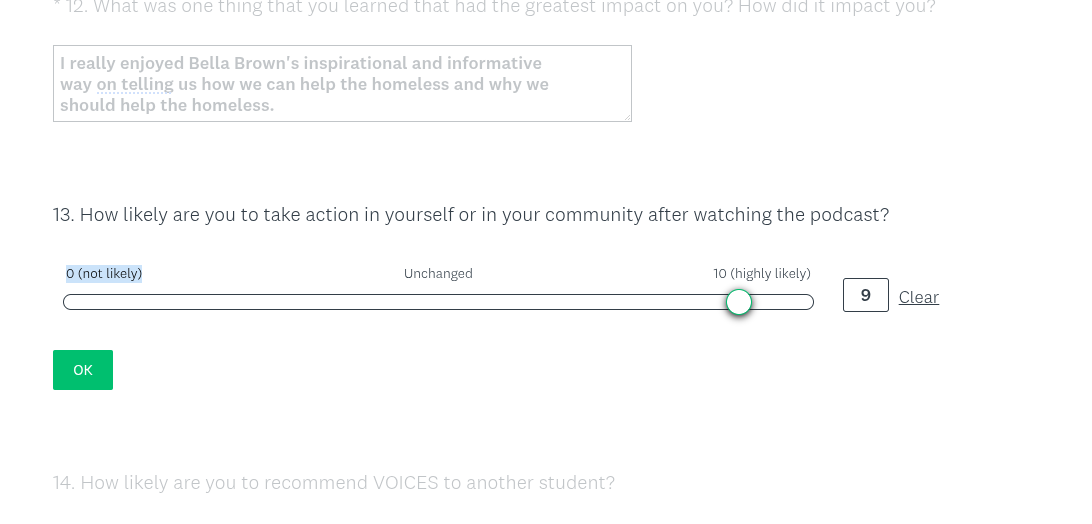Click the "10 (highly likely)" label
Screen dimensions: 1092x524
(761, 274)
